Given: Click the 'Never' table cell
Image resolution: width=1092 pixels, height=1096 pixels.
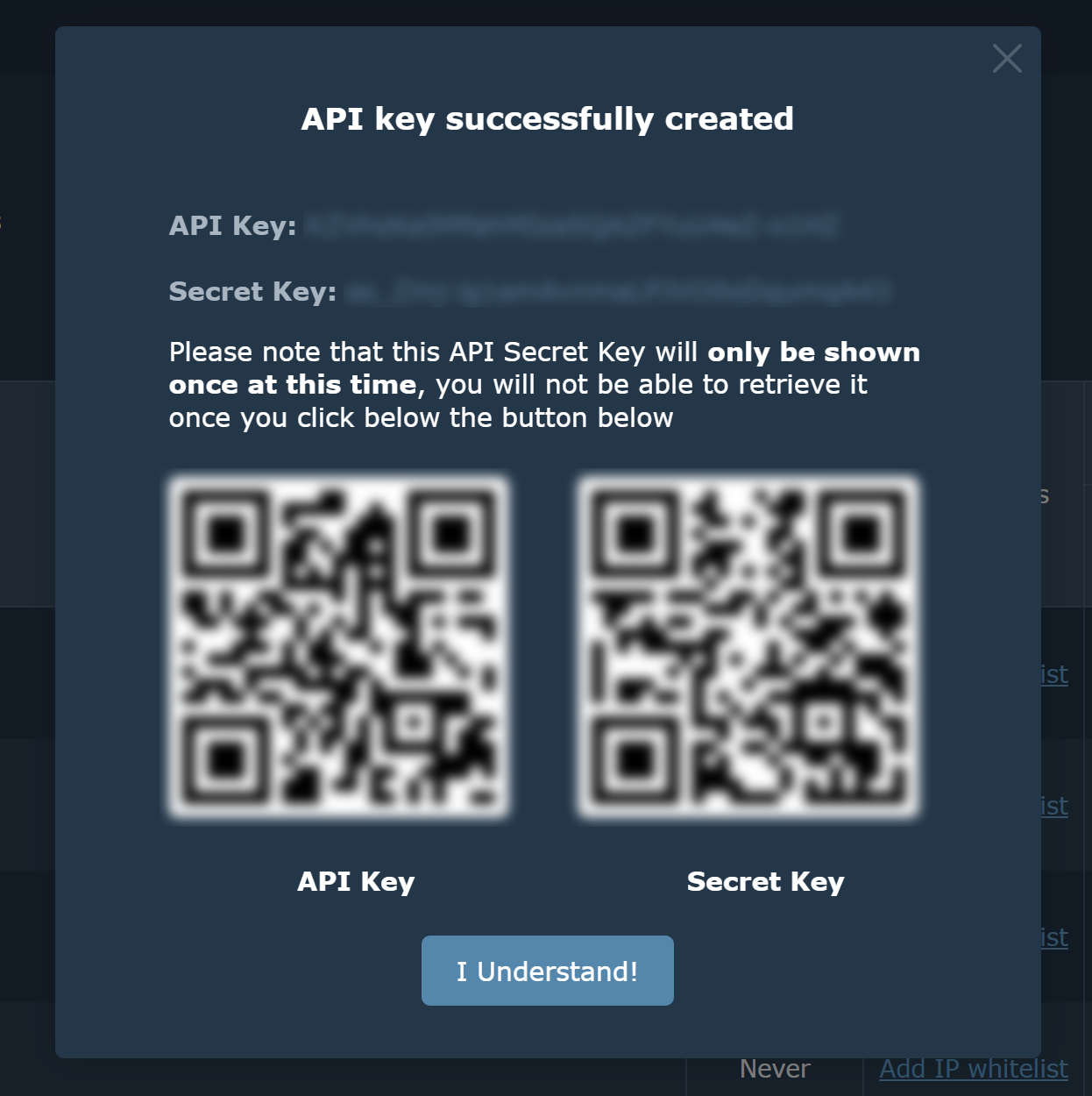Looking at the screenshot, I should 775,1069.
